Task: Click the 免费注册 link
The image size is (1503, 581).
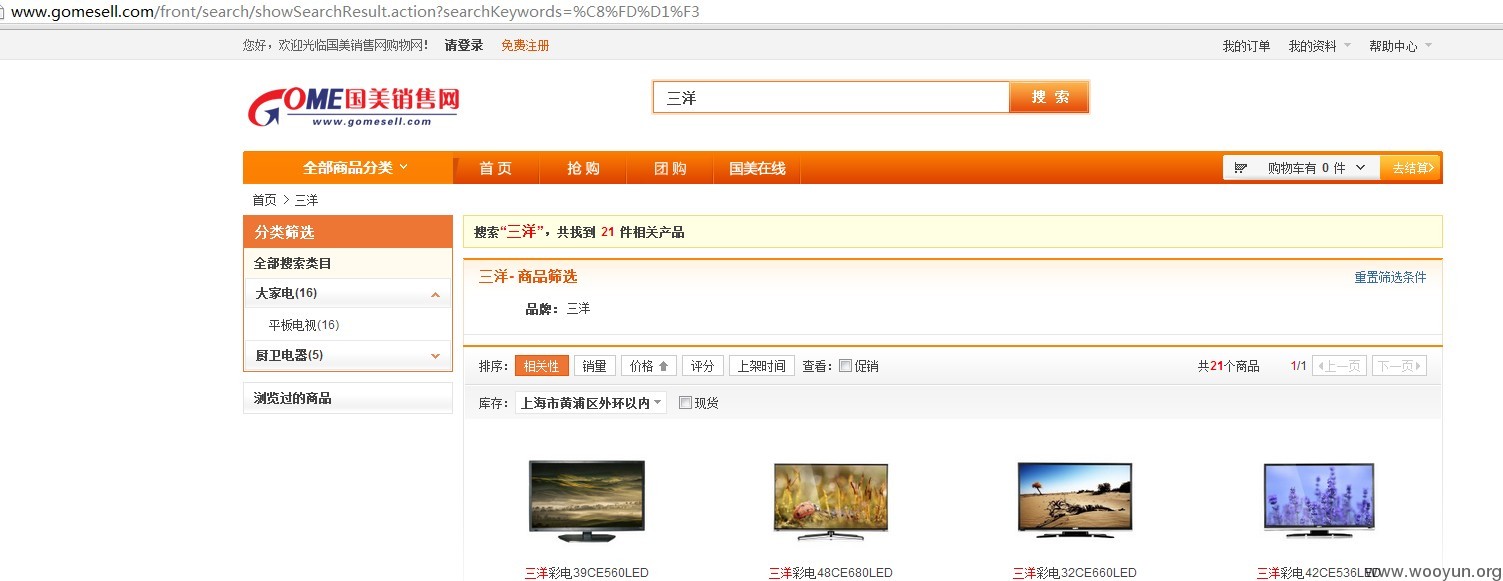Action: [525, 46]
